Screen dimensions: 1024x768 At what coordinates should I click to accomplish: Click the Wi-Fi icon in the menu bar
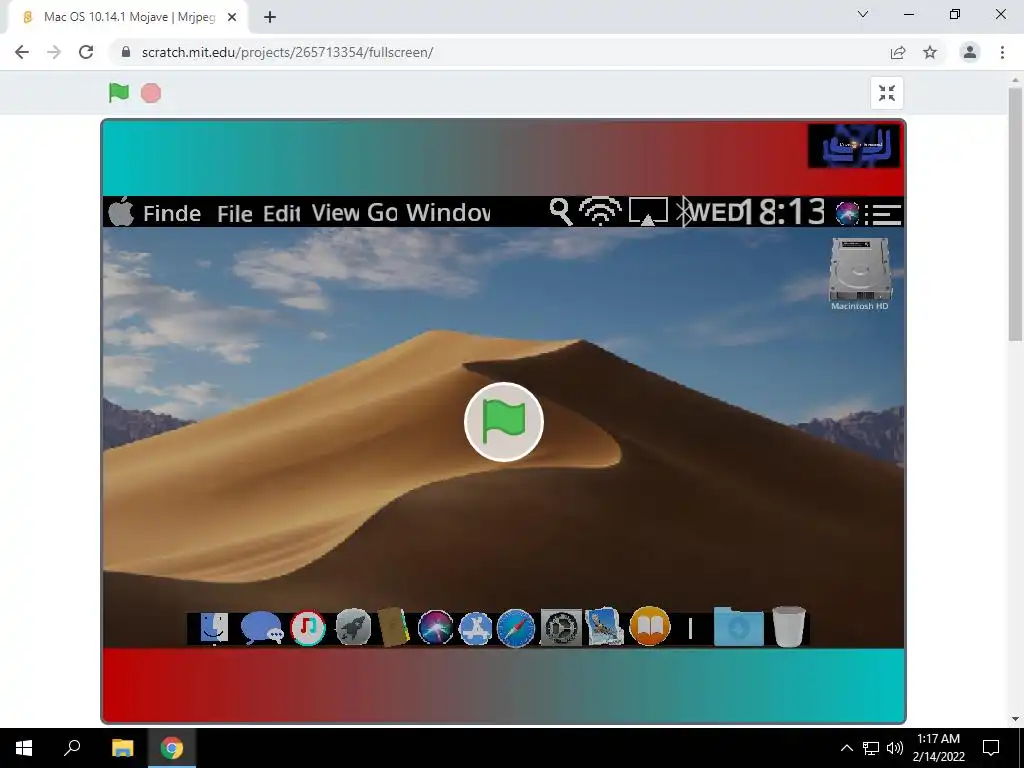point(601,211)
